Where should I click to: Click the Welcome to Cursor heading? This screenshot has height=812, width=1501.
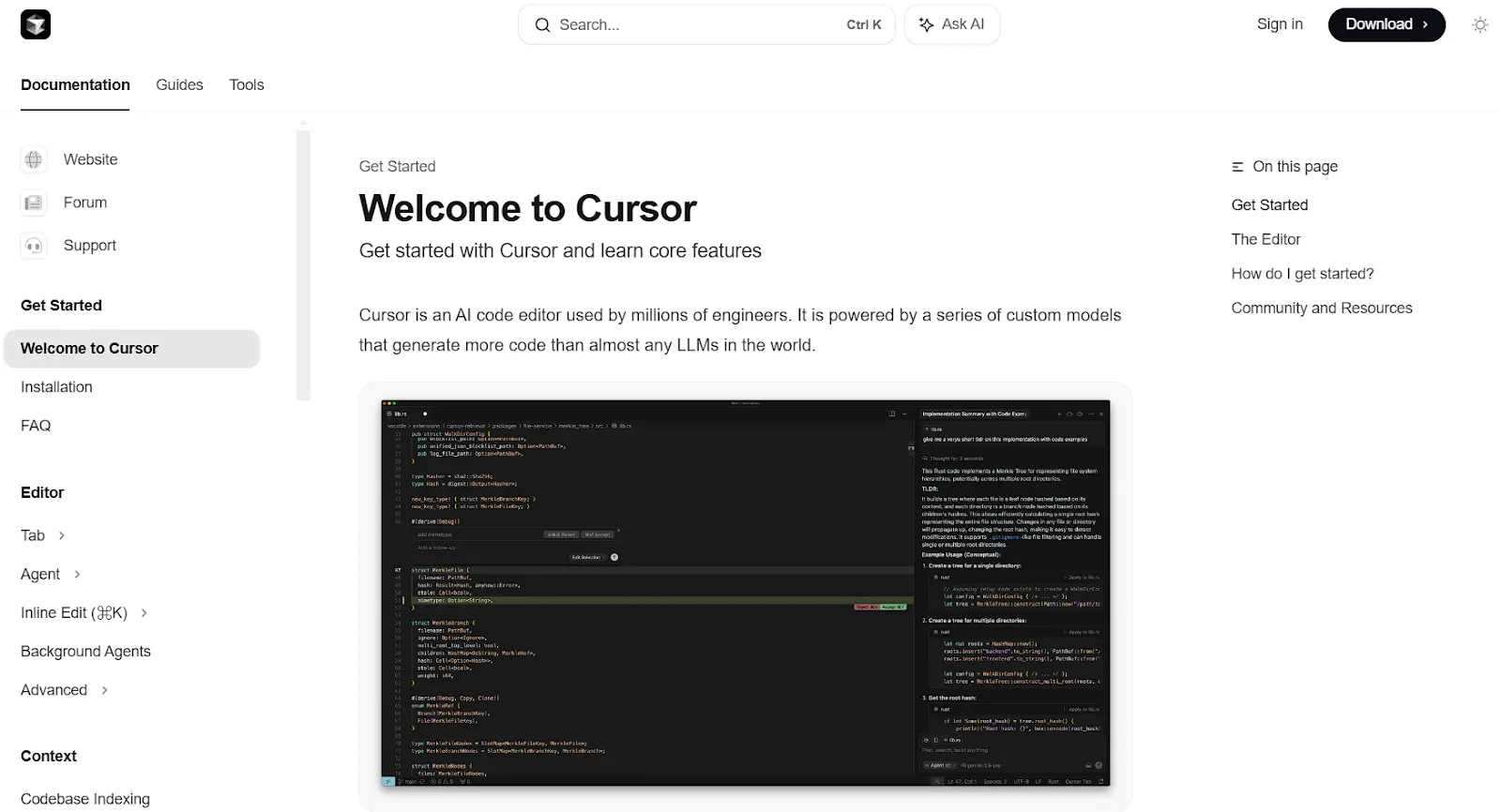(528, 208)
